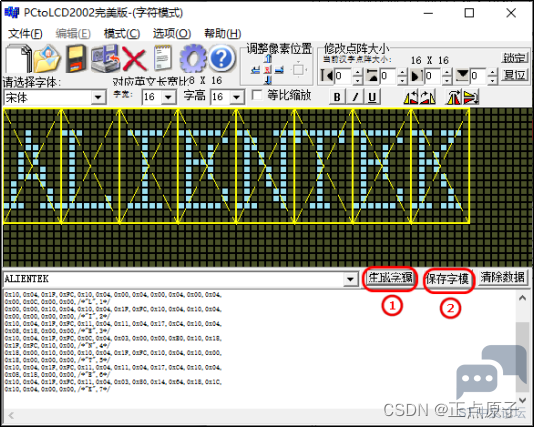Decrease the bottom margin spinner value
This screenshot has height=428, width=535.
(x=492, y=80)
